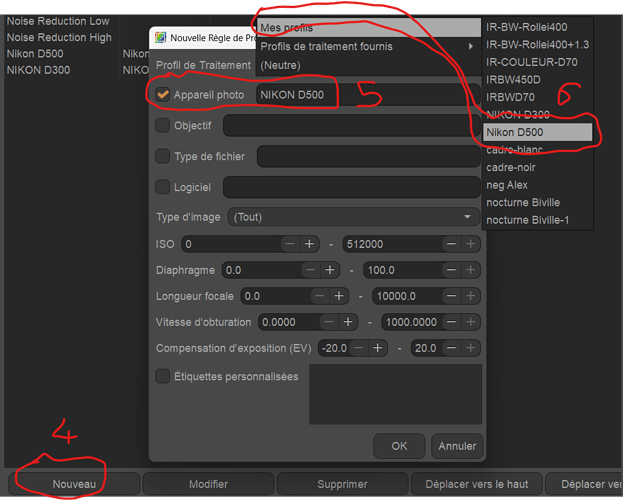Click the RawTherapee icon in dialog title bar
The width and height of the screenshot is (623, 500).
click(161, 38)
